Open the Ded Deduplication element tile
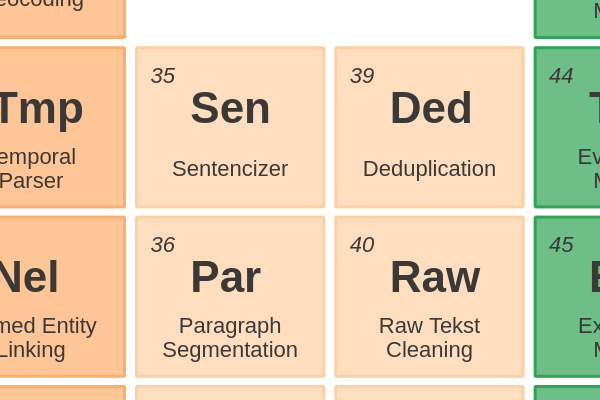This screenshot has height=400, width=600. click(x=429, y=127)
